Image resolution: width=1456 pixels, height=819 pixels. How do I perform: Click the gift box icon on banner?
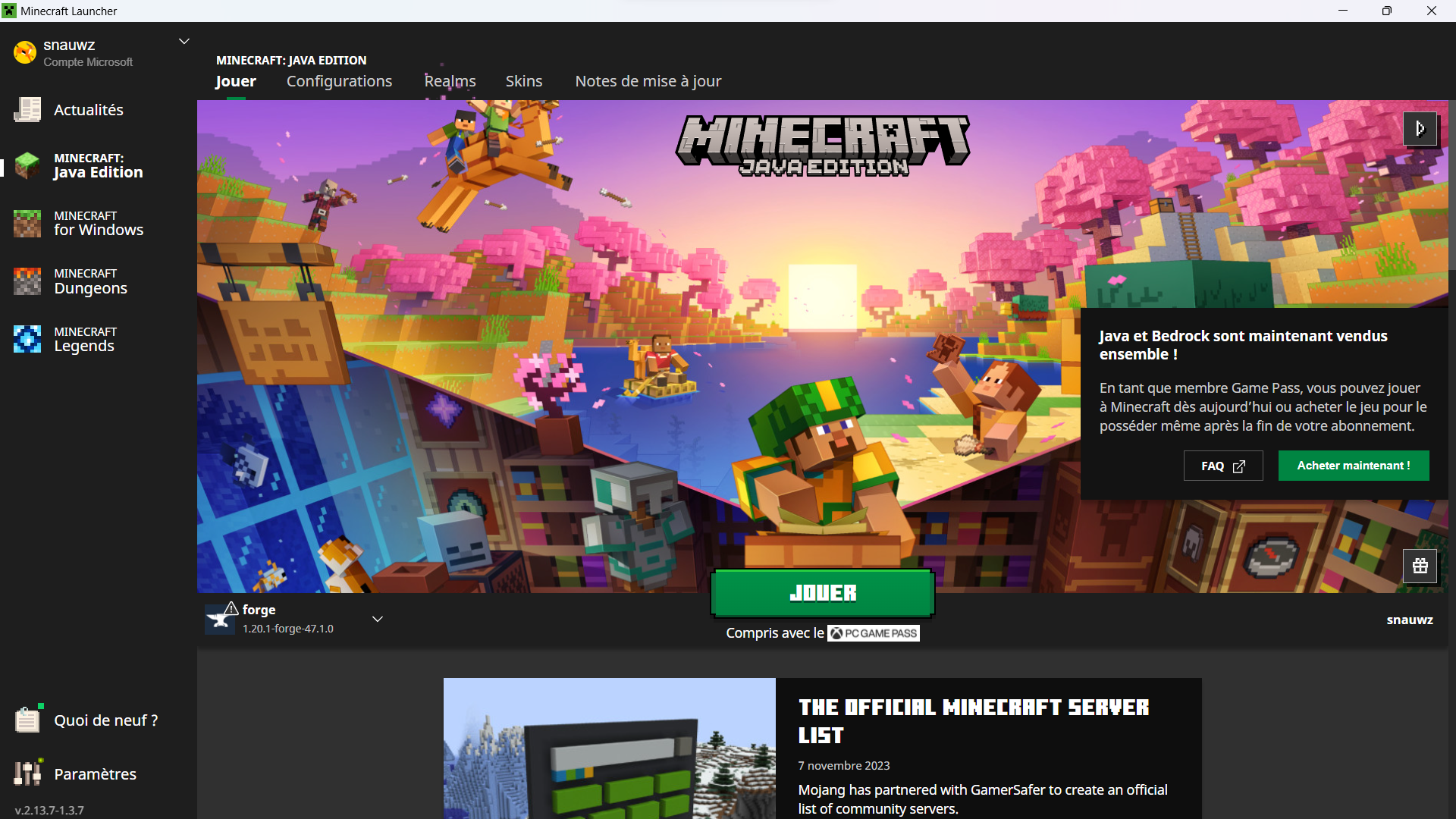click(x=1420, y=566)
